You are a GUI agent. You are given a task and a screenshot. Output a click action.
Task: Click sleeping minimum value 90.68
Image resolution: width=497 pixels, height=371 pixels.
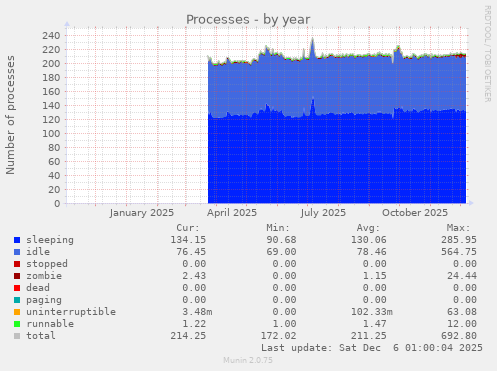pyautogui.click(x=281, y=240)
